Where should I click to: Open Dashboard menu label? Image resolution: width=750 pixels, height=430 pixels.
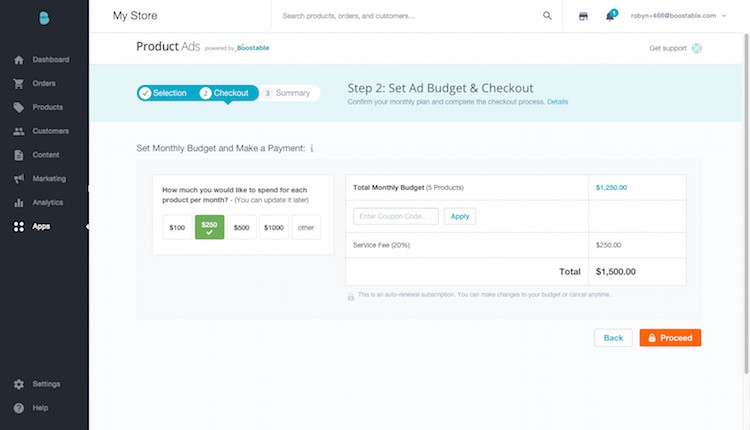[51, 60]
